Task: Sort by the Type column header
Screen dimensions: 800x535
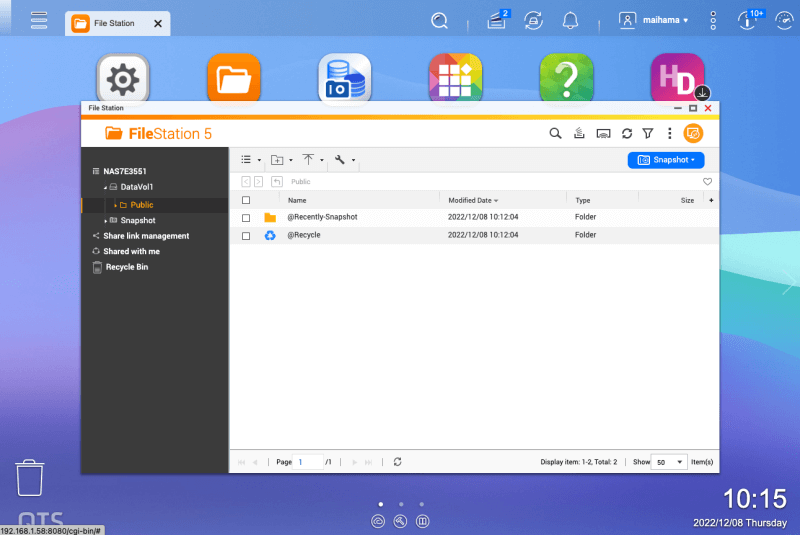Action: (x=583, y=200)
